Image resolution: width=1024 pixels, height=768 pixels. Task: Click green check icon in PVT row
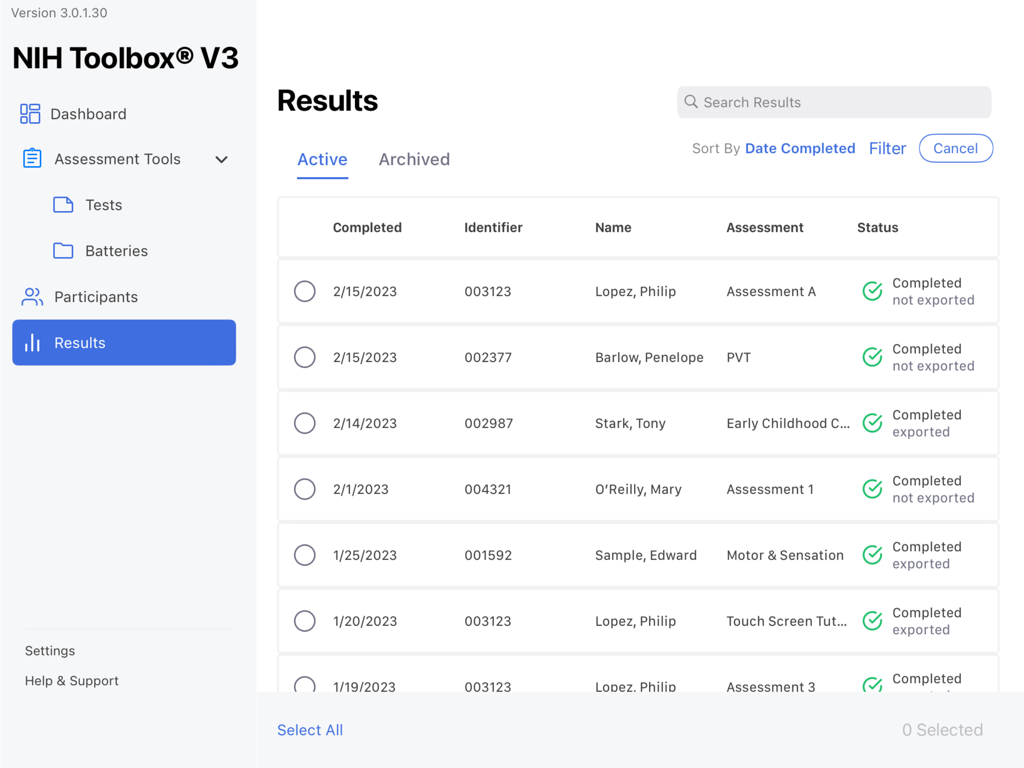coord(872,357)
